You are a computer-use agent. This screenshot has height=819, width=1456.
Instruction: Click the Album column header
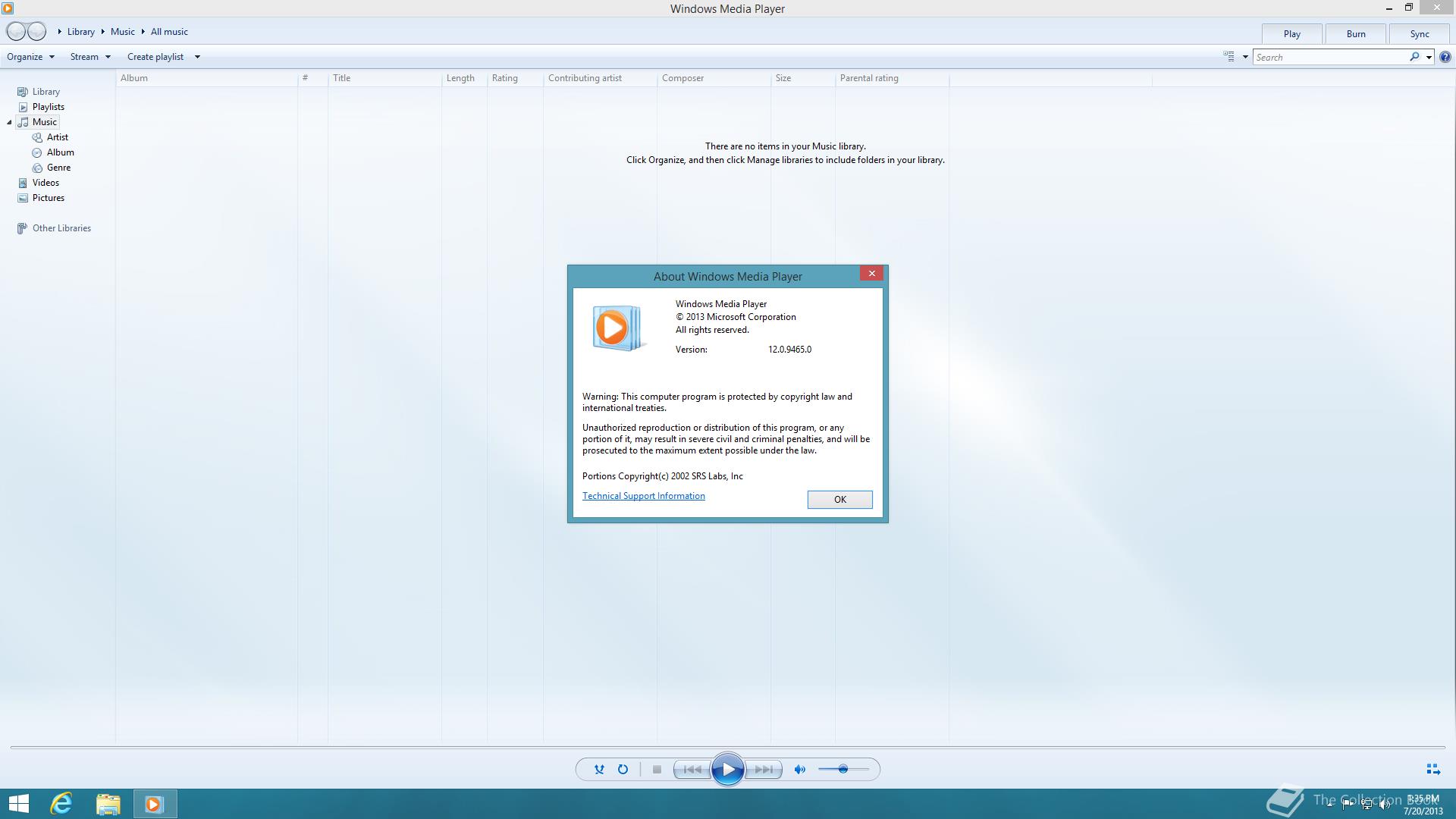(x=207, y=78)
